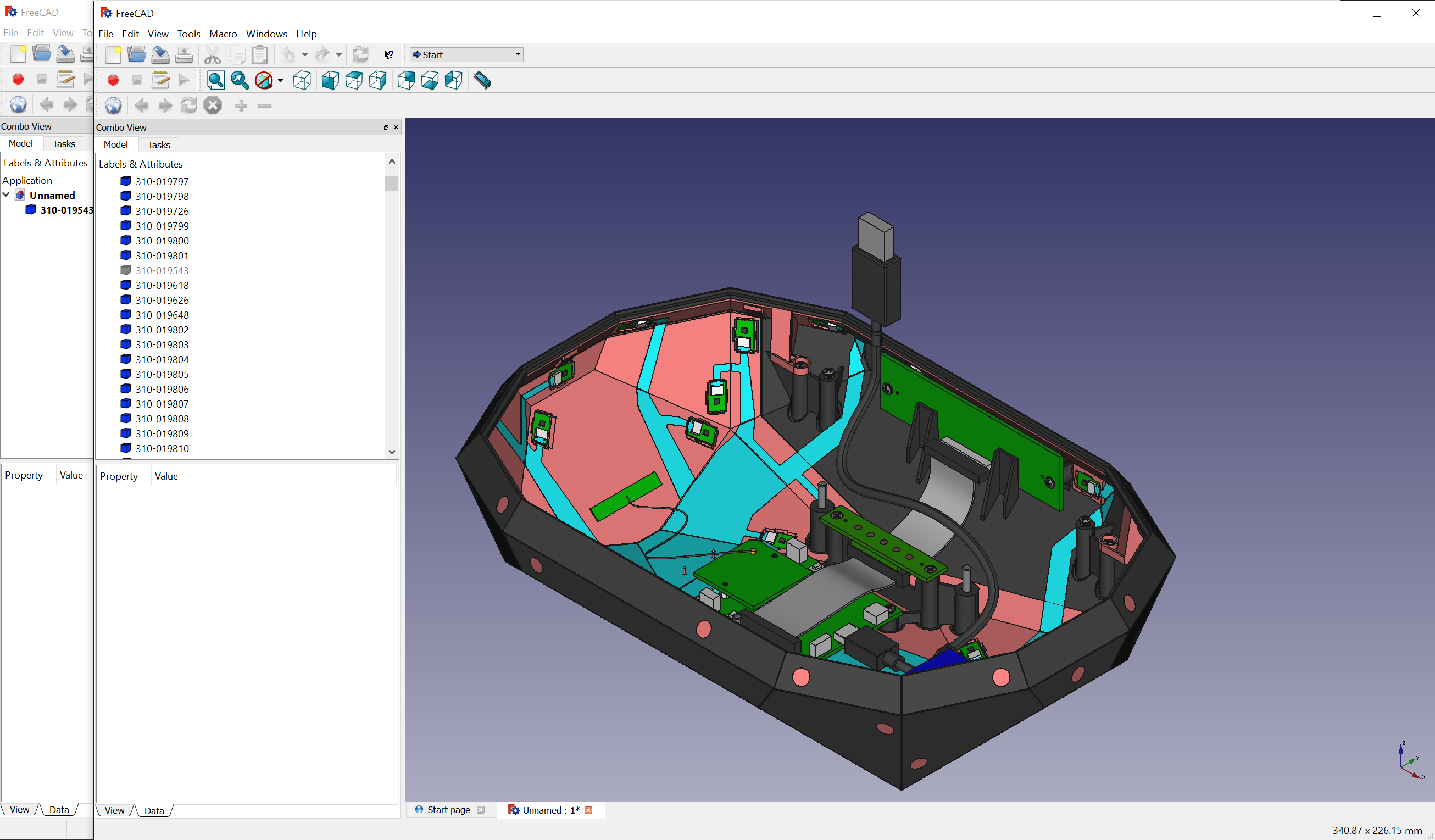Refresh the active document
This screenshot has width=1435, height=840.
pos(360,54)
